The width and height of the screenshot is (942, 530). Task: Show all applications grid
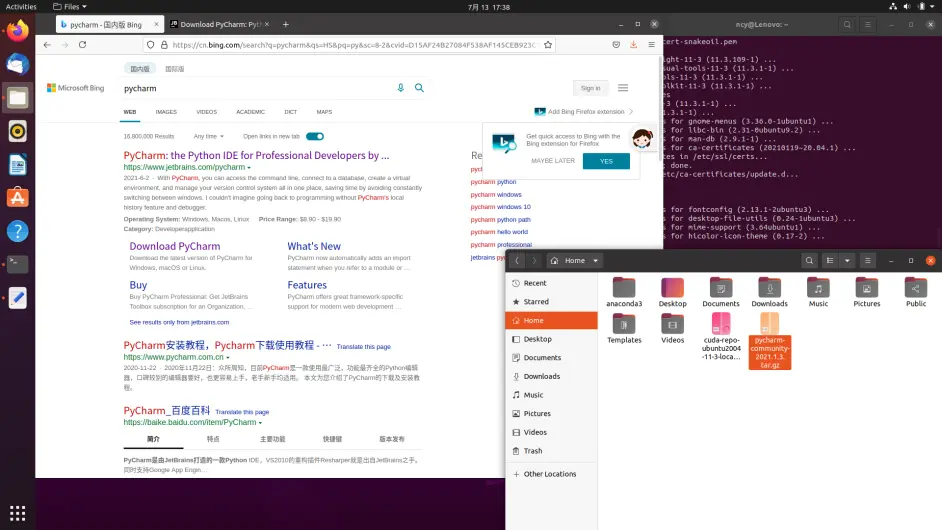pyautogui.click(x=17, y=513)
